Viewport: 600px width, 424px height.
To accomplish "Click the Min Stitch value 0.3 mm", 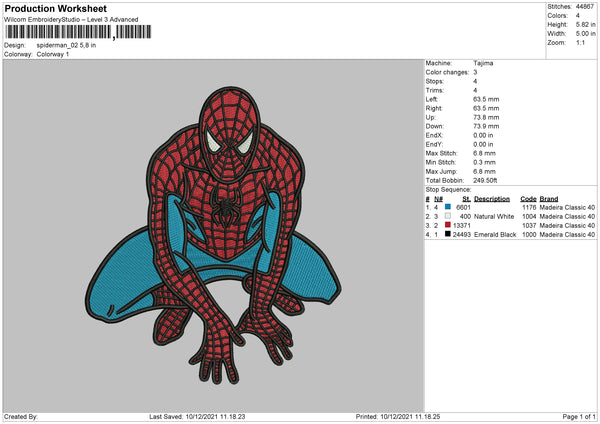I will pyautogui.click(x=484, y=163).
